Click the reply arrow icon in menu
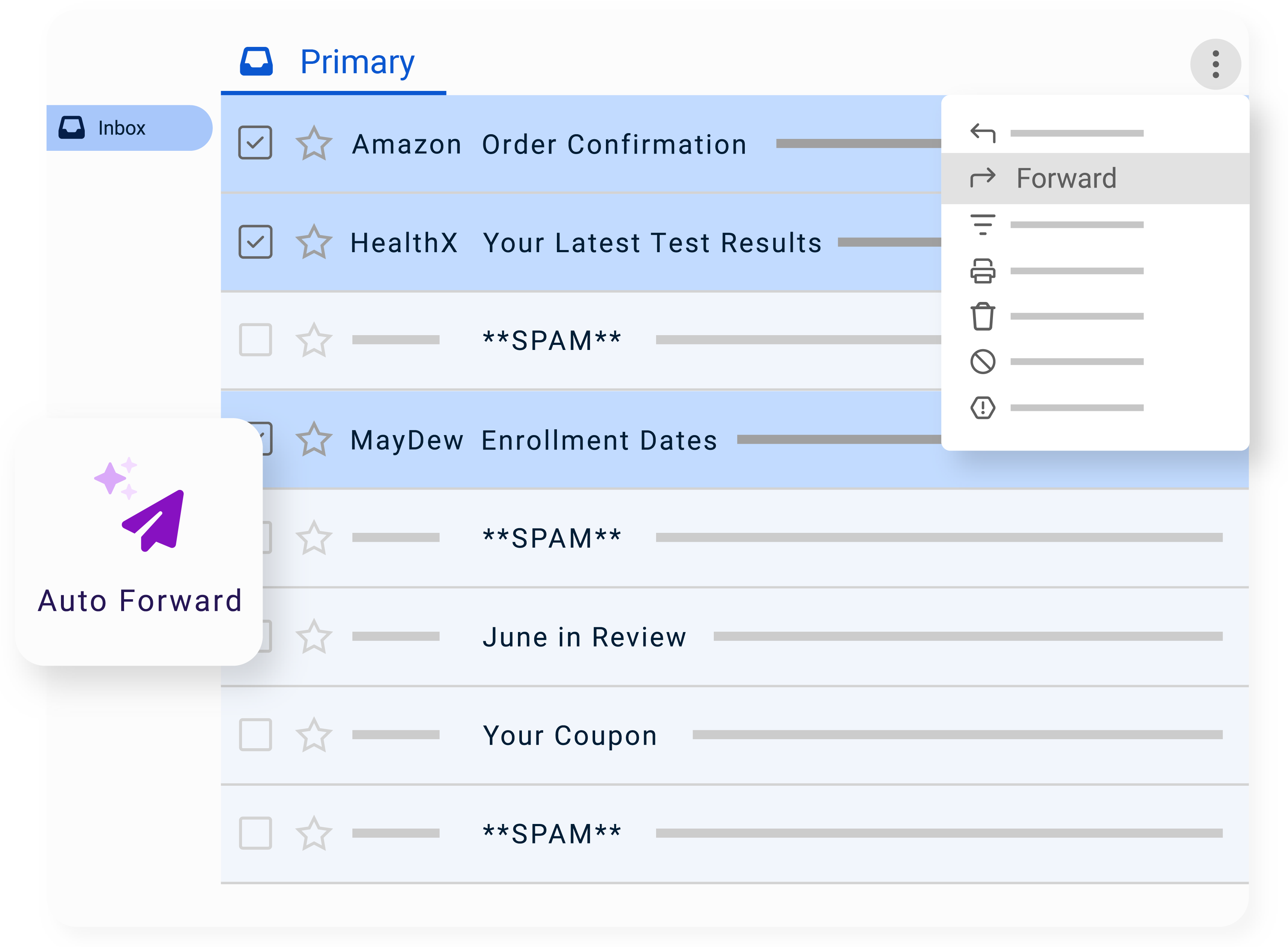The image size is (1288, 947). pos(983,133)
